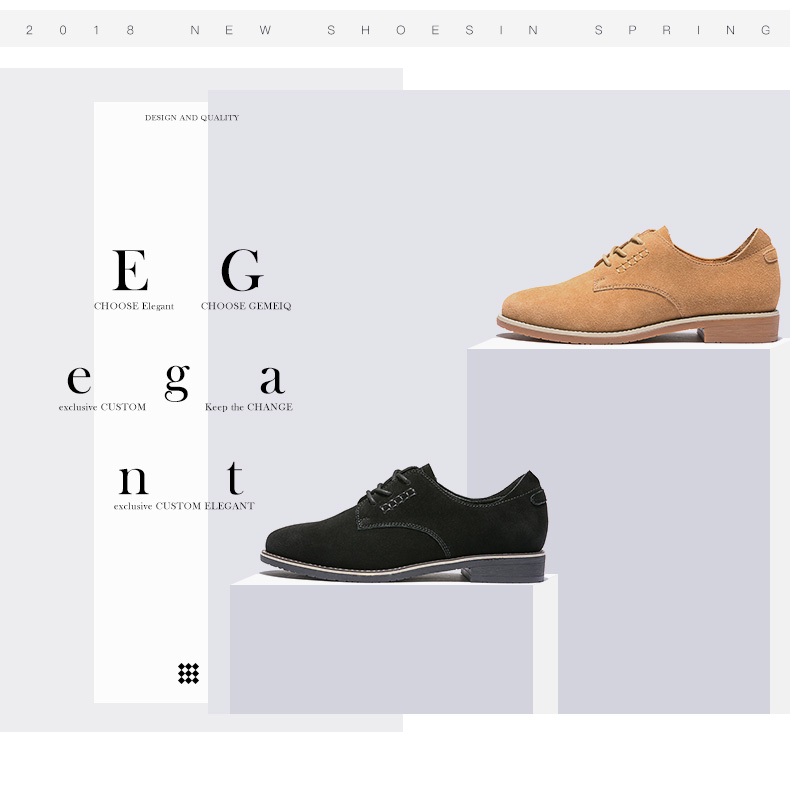Click the "DESIGN AND QUALITY" heading text
Viewport: 790px width, 785px height.
192,118
